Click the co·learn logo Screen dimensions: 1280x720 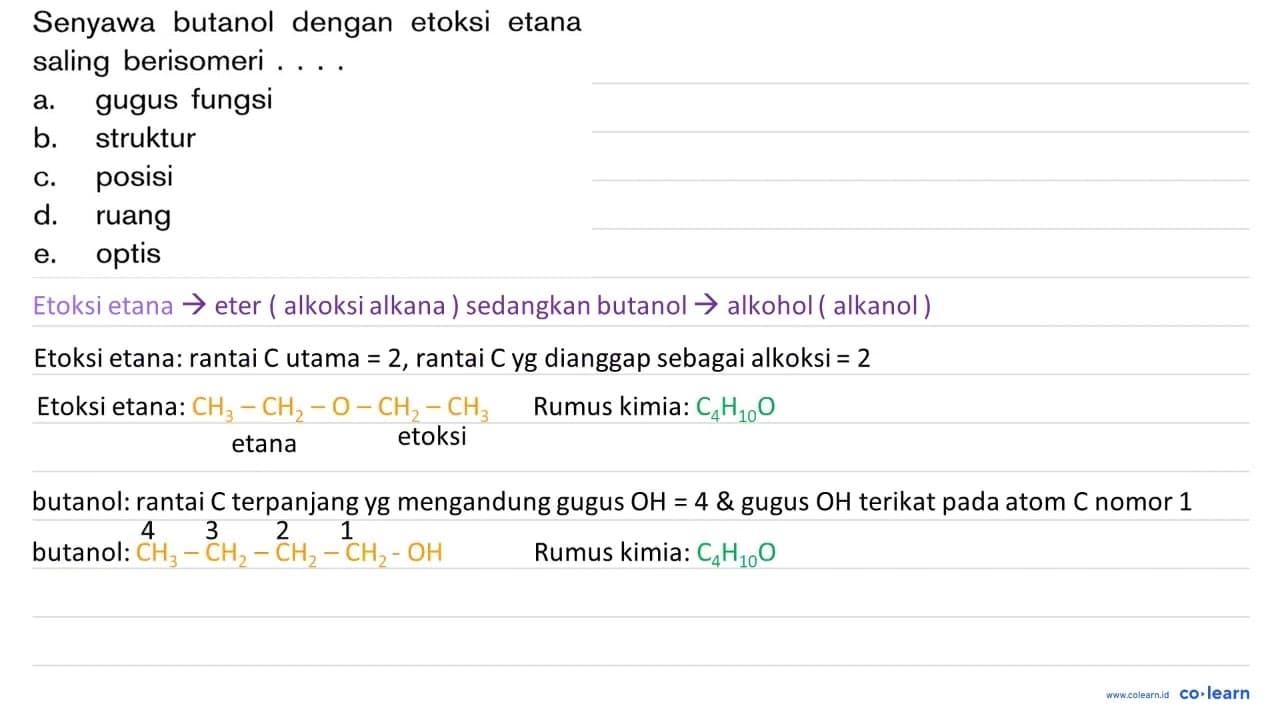tap(1214, 693)
